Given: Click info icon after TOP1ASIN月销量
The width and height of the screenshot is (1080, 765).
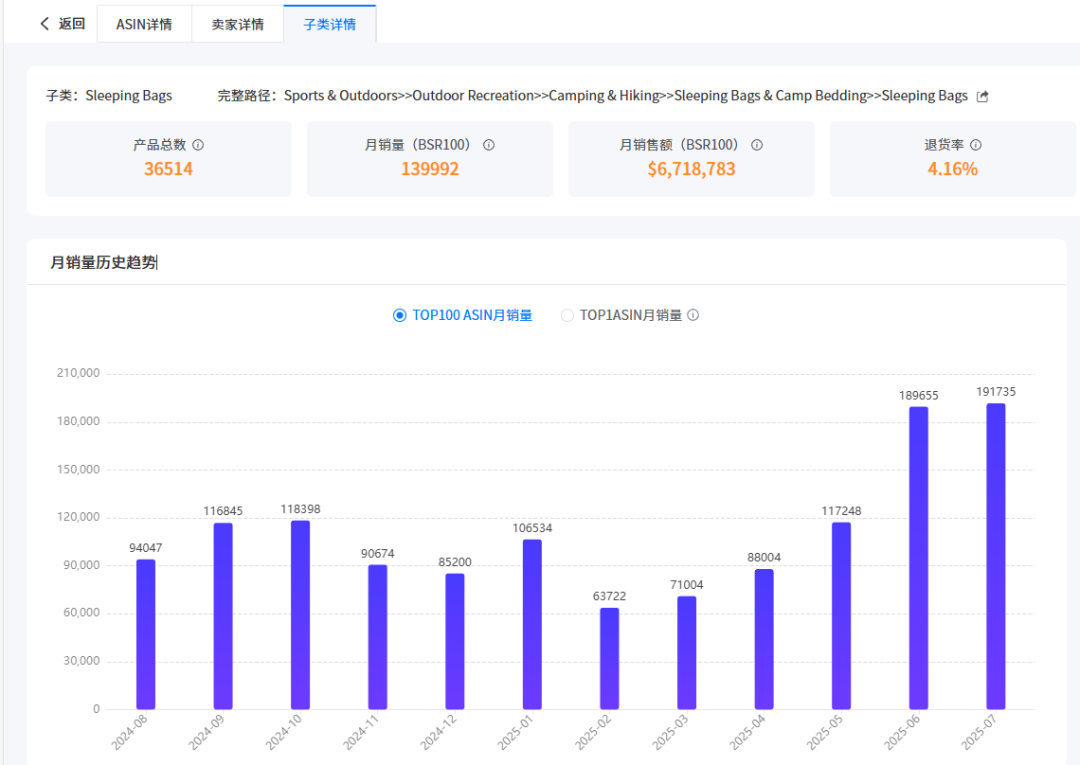Looking at the screenshot, I should point(693,315).
